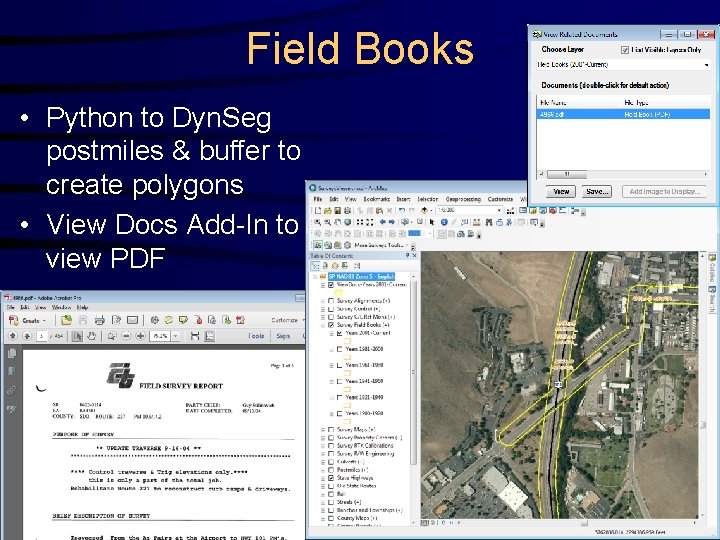
Task: Open Acrobat Tools pane link
Action: pos(256,336)
